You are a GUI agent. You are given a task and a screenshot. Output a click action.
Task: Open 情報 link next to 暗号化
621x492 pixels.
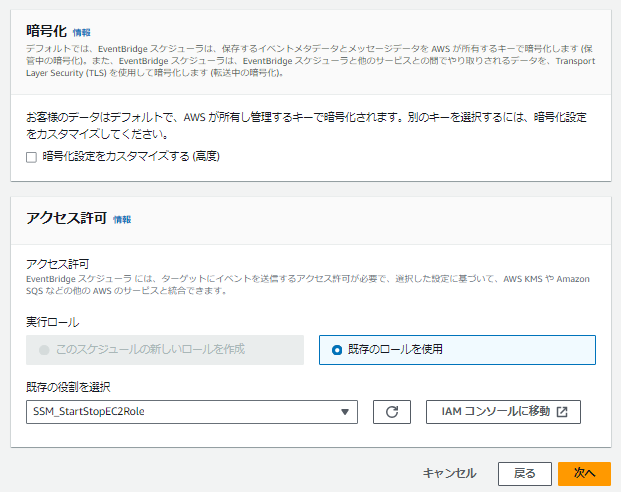click(82, 32)
